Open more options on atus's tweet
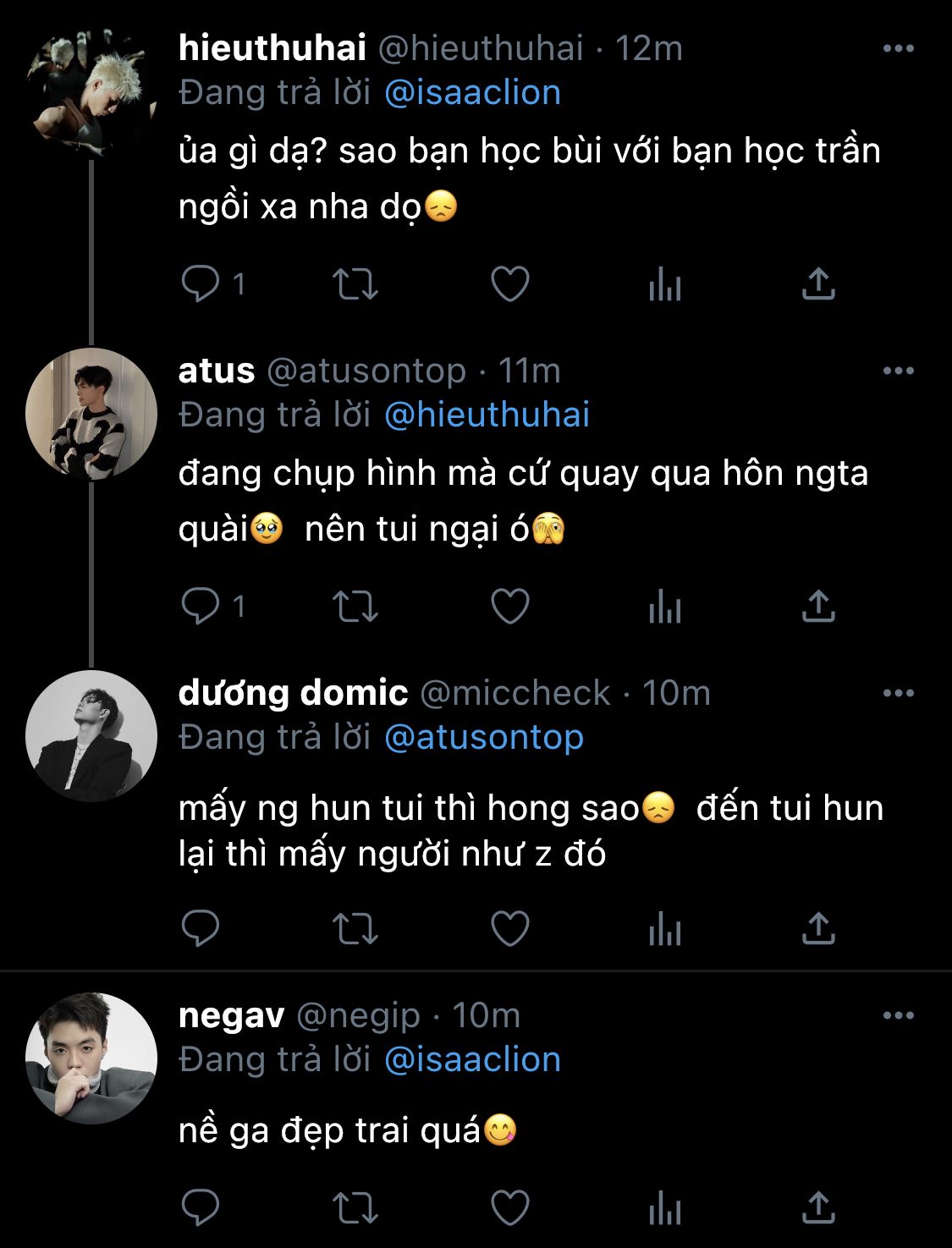Viewport: 952px width, 1248px height. click(x=898, y=371)
